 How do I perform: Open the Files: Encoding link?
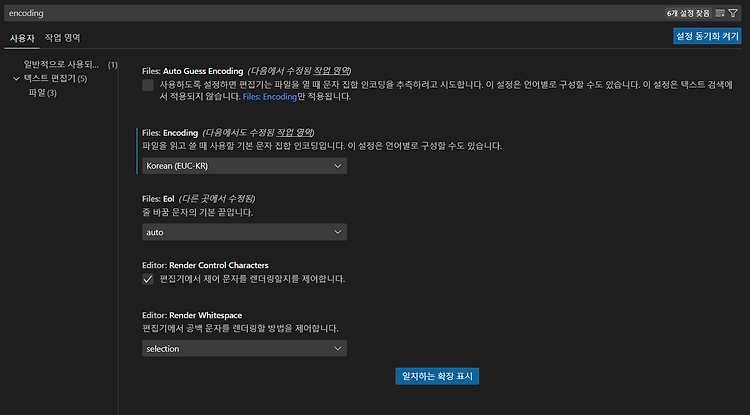270,97
